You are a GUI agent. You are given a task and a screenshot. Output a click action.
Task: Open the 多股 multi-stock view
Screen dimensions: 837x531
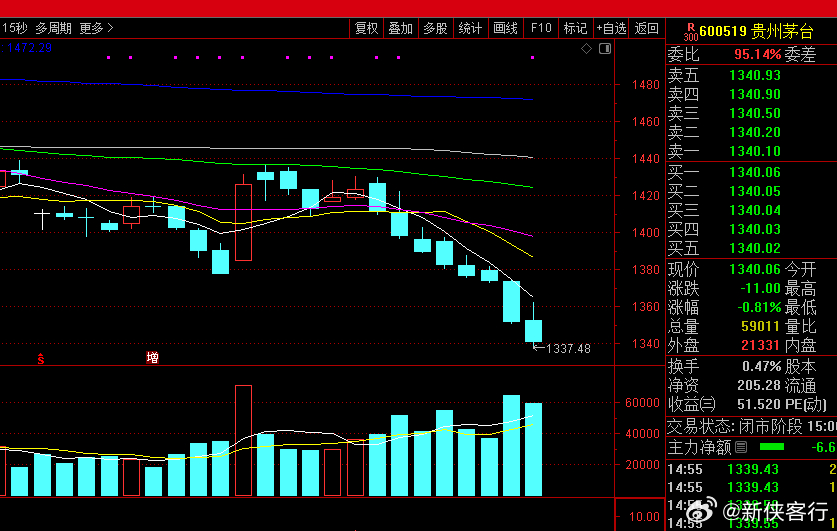pyautogui.click(x=435, y=28)
